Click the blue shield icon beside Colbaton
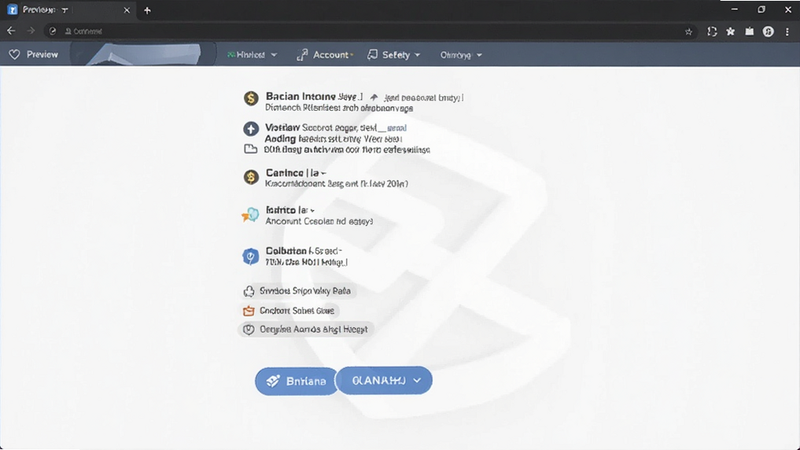This screenshot has width=800, height=450. pos(251,256)
